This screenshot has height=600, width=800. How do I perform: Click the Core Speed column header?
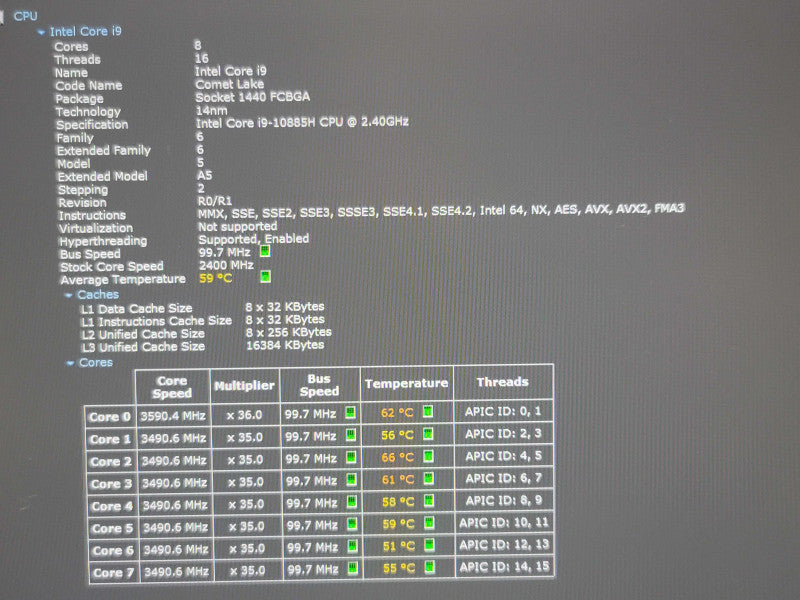pos(172,387)
